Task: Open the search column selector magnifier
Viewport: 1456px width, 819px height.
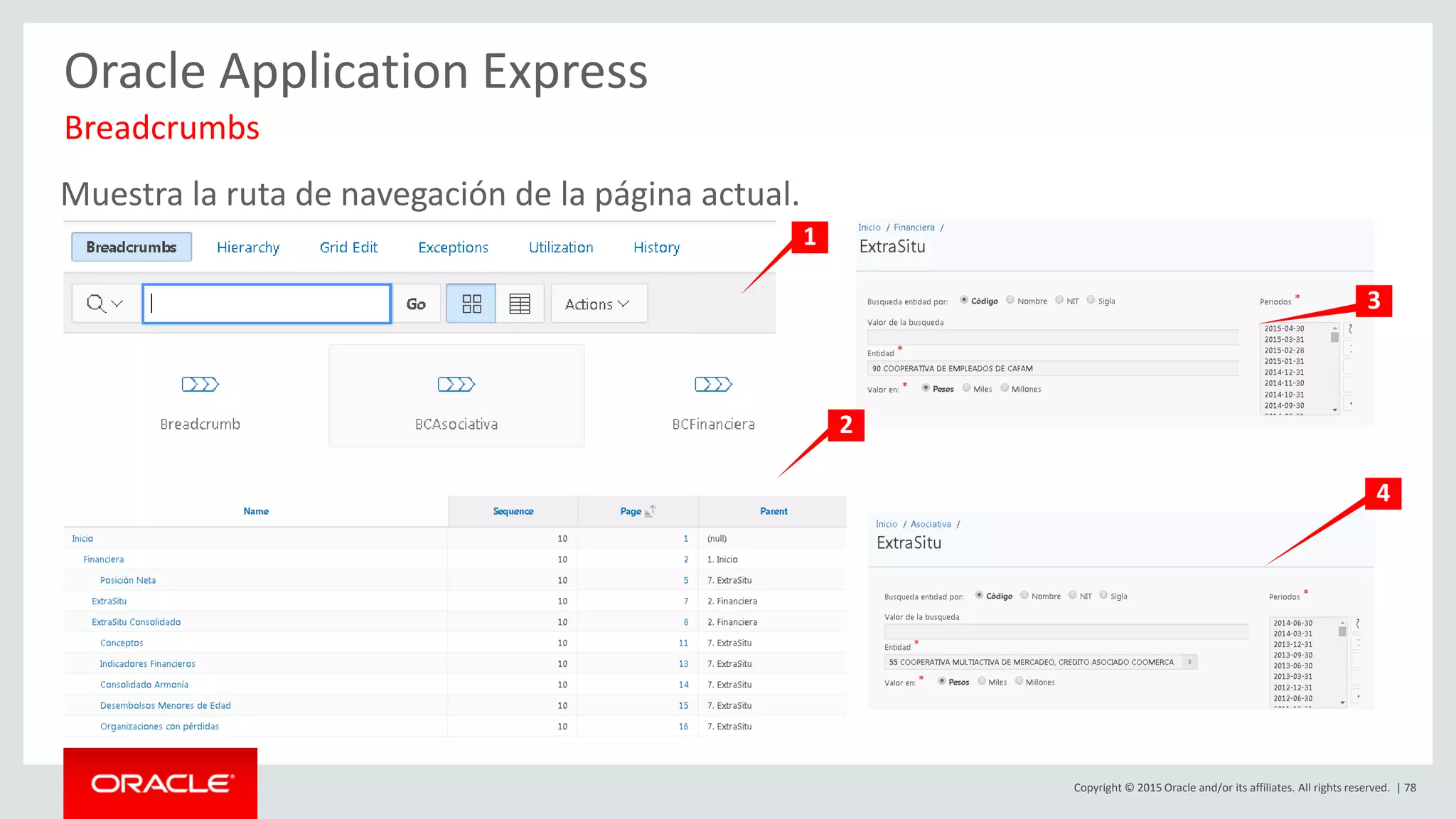Action: click(x=105, y=304)
